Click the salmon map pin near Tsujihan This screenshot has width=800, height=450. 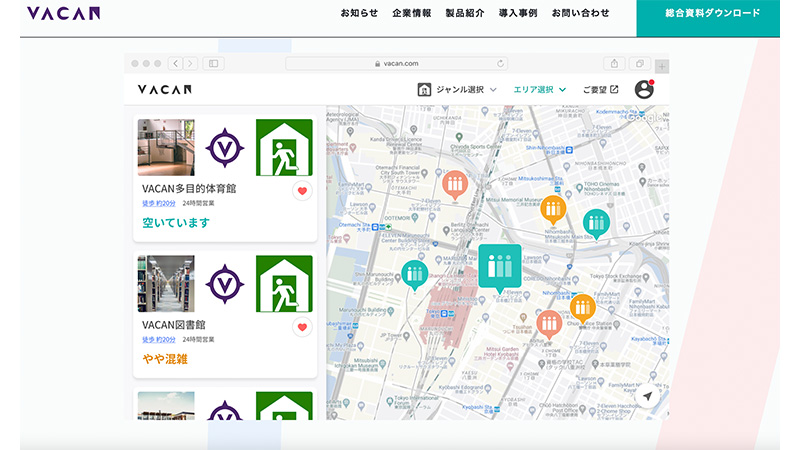click(x=549, y=324)
